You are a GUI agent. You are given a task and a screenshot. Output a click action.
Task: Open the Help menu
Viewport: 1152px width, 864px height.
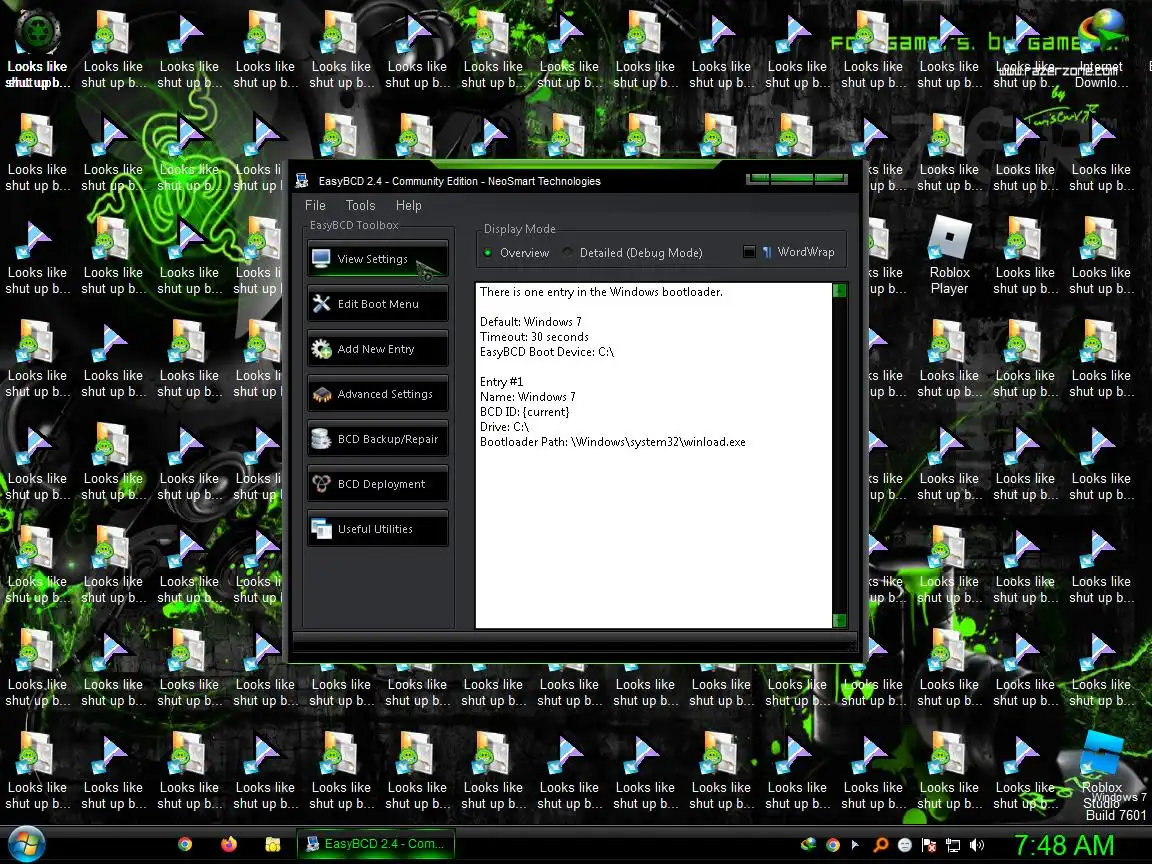coord(408,205)
